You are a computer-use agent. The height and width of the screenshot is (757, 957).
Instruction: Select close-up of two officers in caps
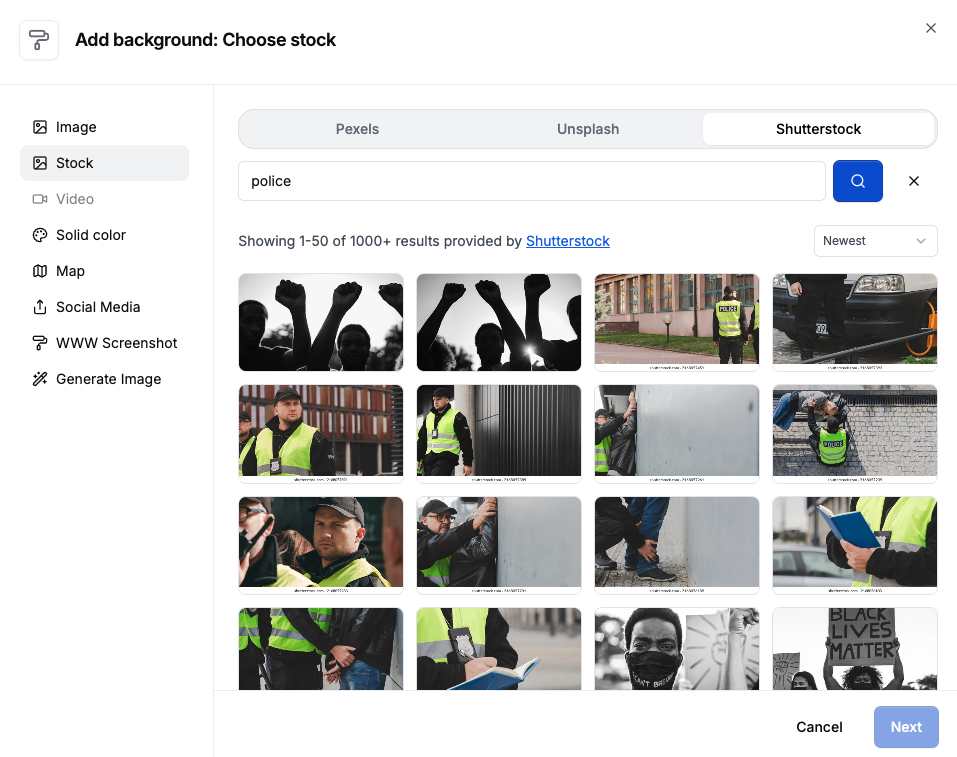(321, 545)
